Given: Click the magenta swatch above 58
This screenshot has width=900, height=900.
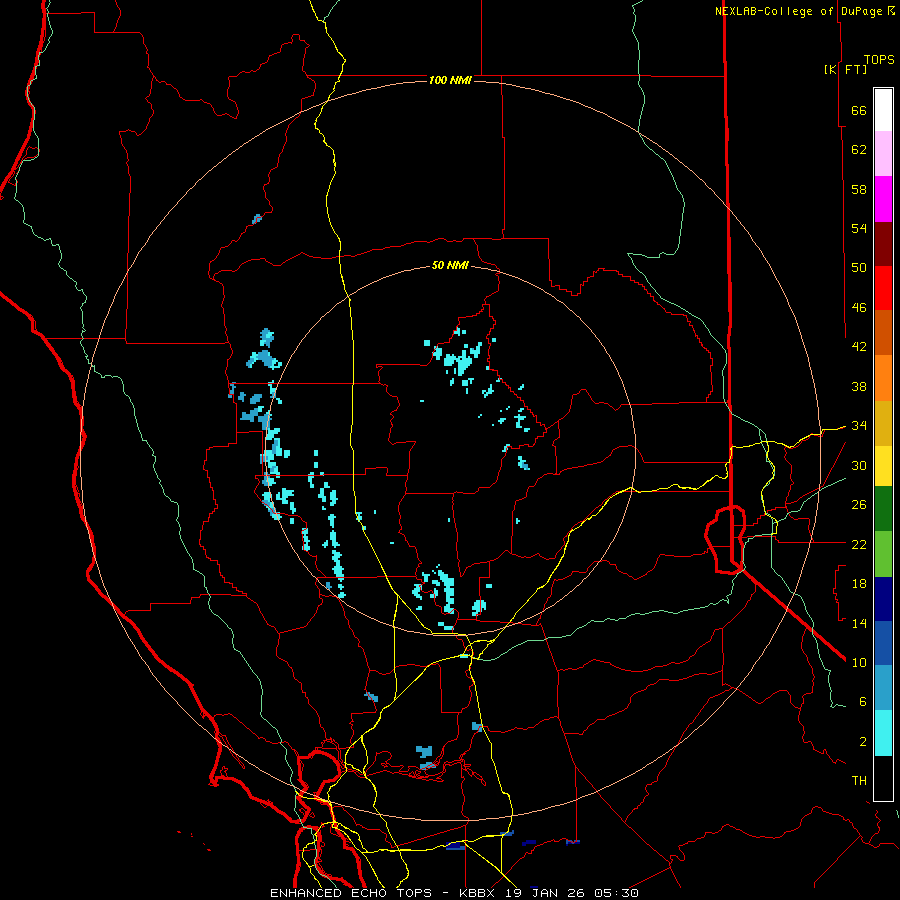Looking at the screenshot, I should (883, 199).
